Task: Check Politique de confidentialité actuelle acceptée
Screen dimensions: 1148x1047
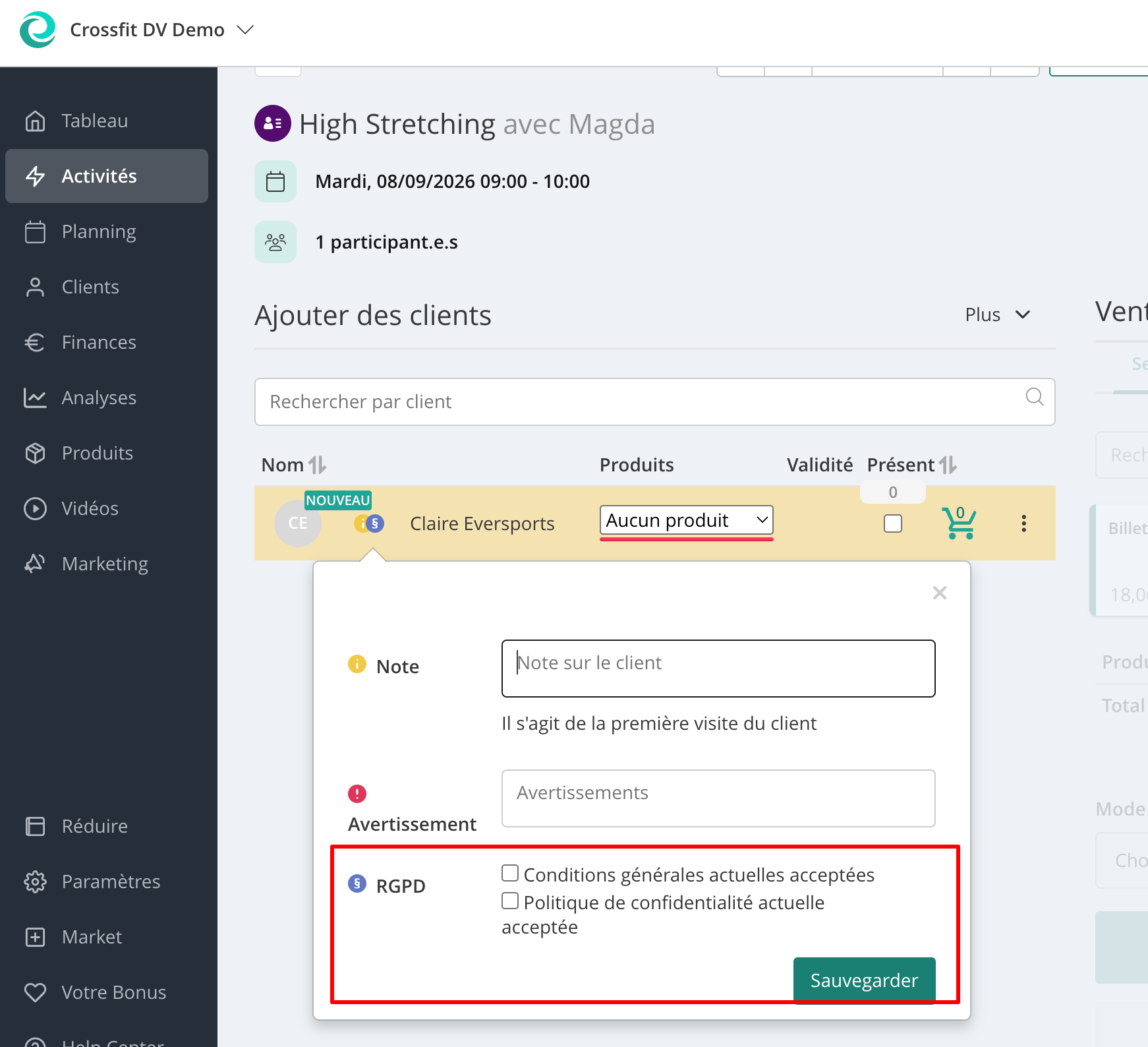Action: pos(510,901)
